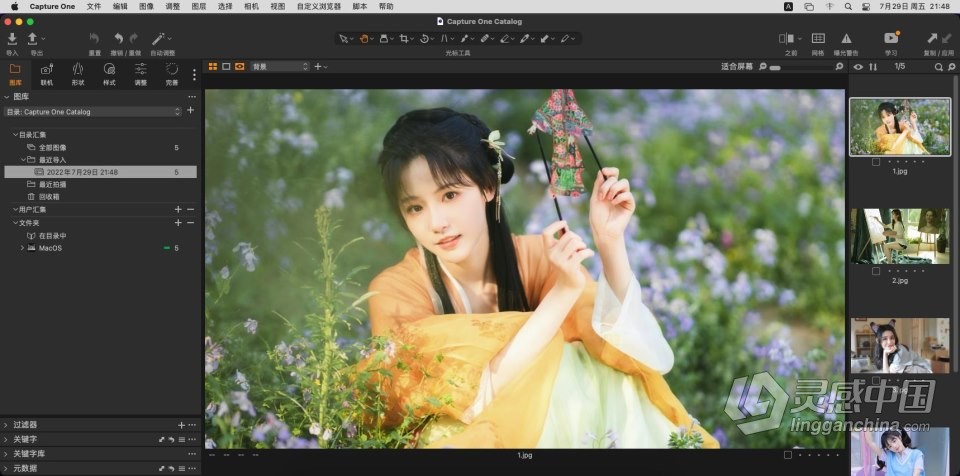The height and width of the screenshot is (476, 960).
Task: Click the All Images (全部图像) collection
Action: [53, 147]
